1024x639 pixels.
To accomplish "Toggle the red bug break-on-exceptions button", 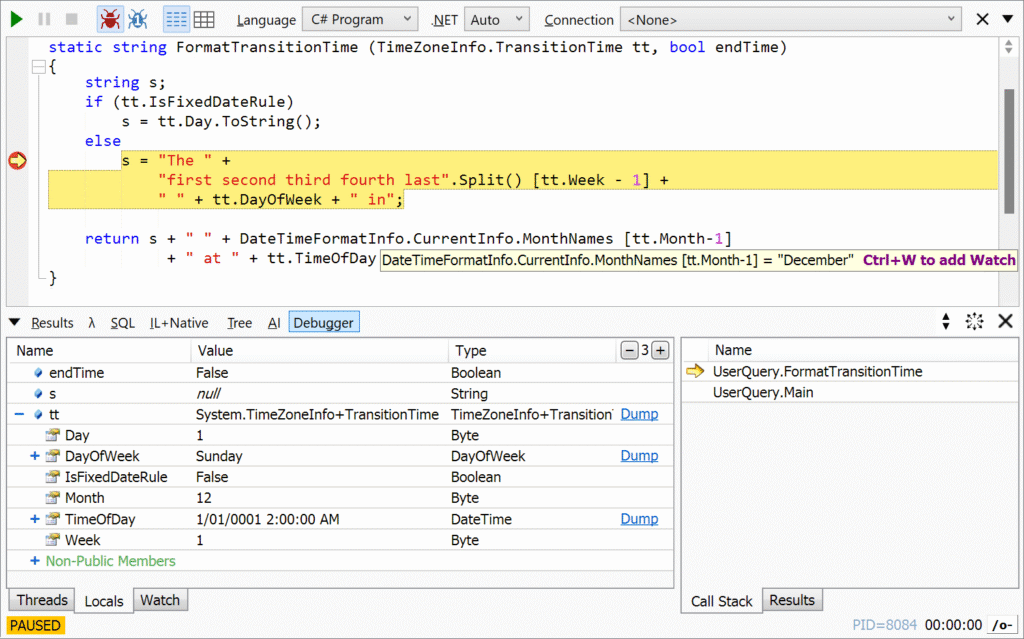I will 110,19.
